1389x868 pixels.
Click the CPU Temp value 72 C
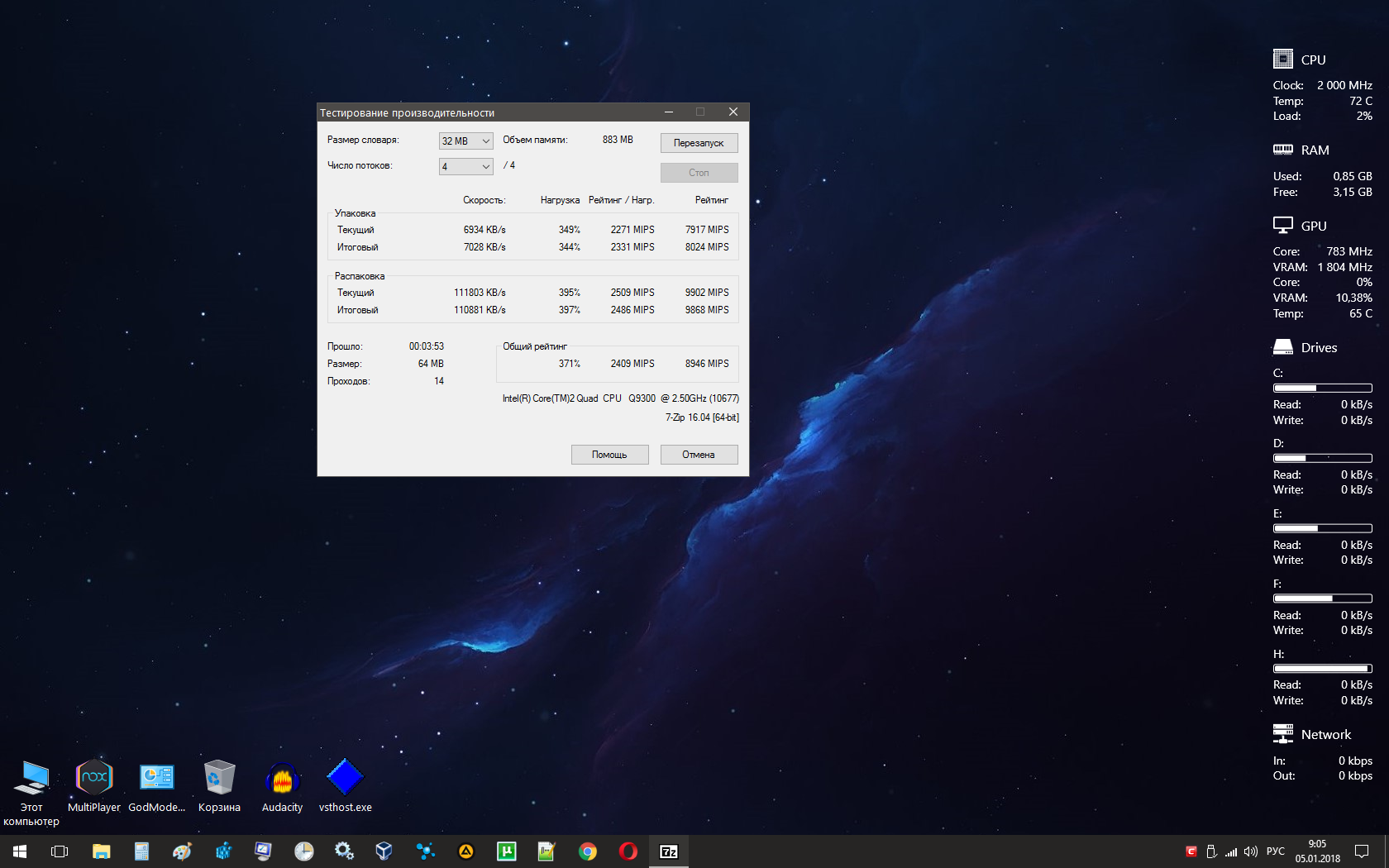coord(1361,101)
